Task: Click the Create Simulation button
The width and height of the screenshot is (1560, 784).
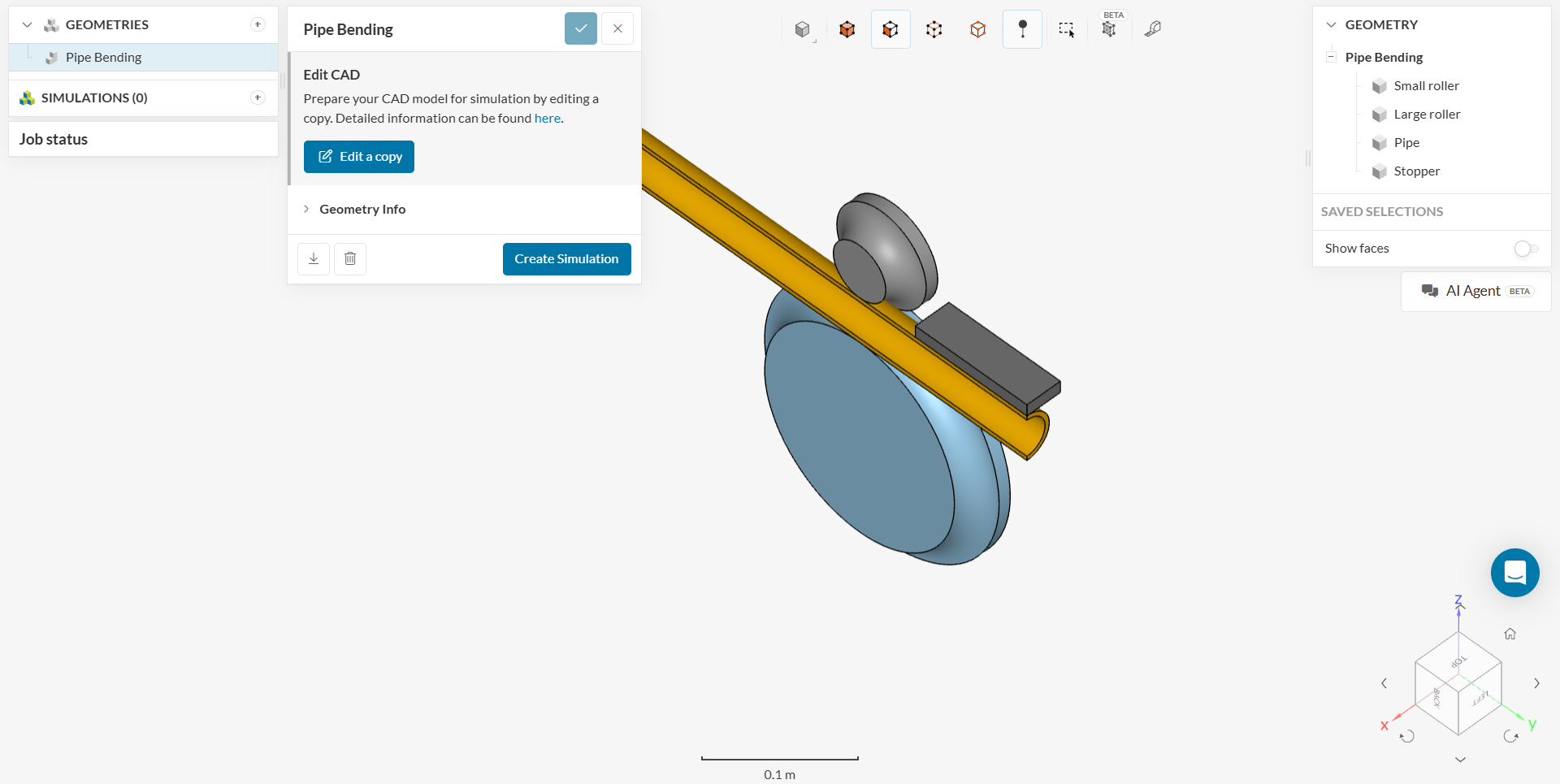Action: (566, 259)
